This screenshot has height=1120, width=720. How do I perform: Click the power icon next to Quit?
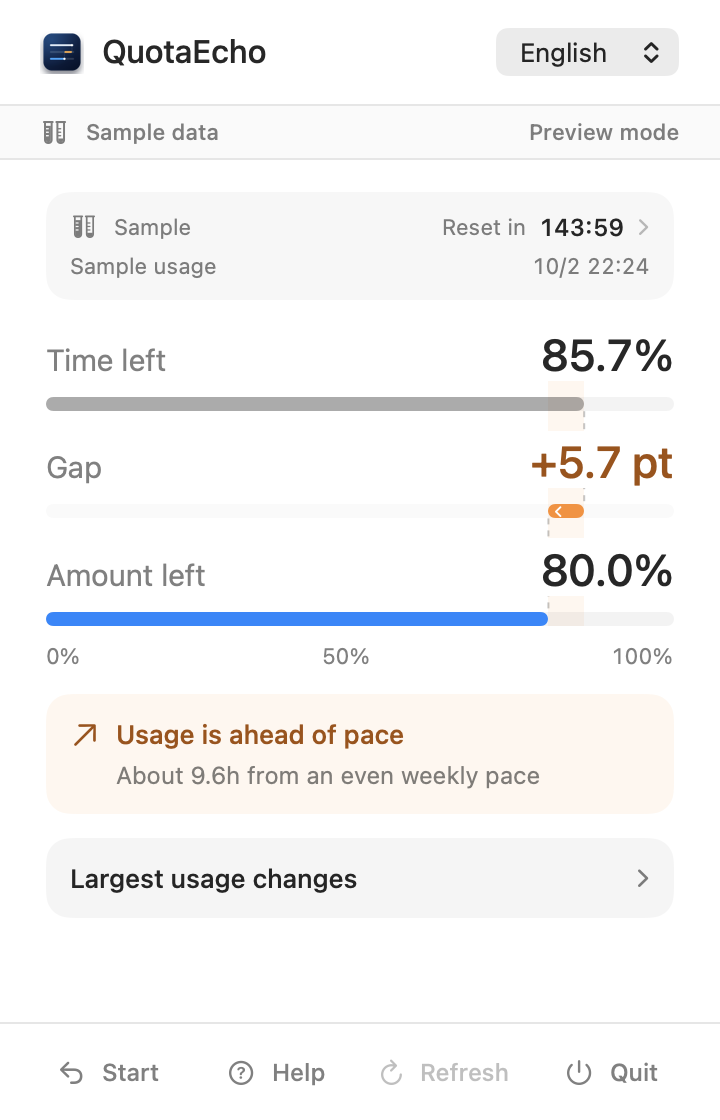coord(579,1073)
